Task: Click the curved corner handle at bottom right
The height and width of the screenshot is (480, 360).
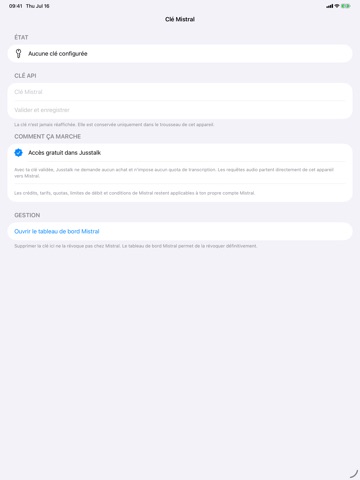Action: pyautogui.click(x=354, y=474)
